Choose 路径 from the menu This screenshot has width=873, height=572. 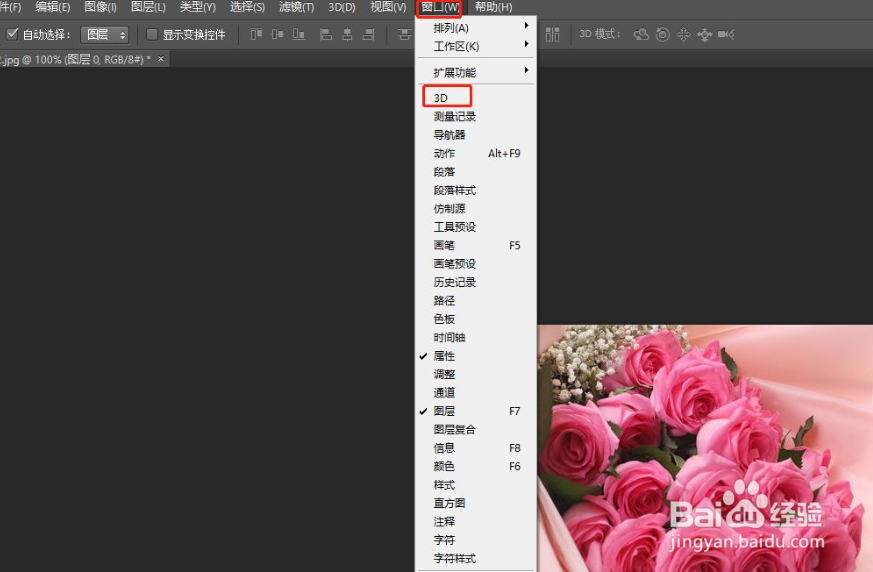(x=476, y=300)
